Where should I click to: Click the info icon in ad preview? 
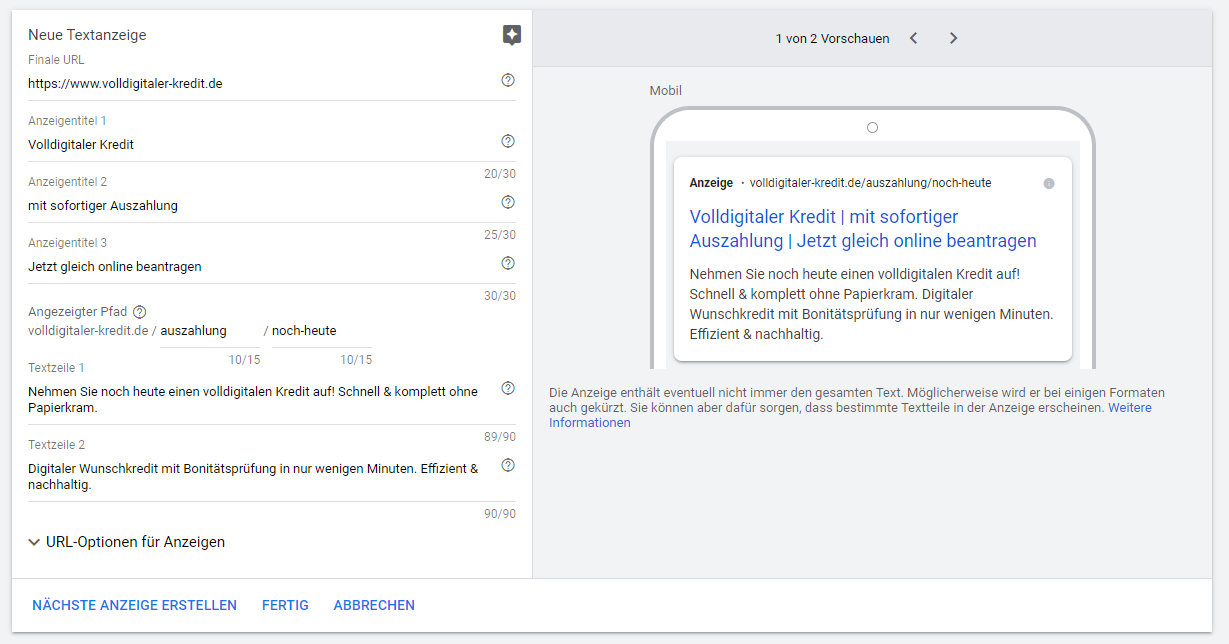pos(1048,184)
